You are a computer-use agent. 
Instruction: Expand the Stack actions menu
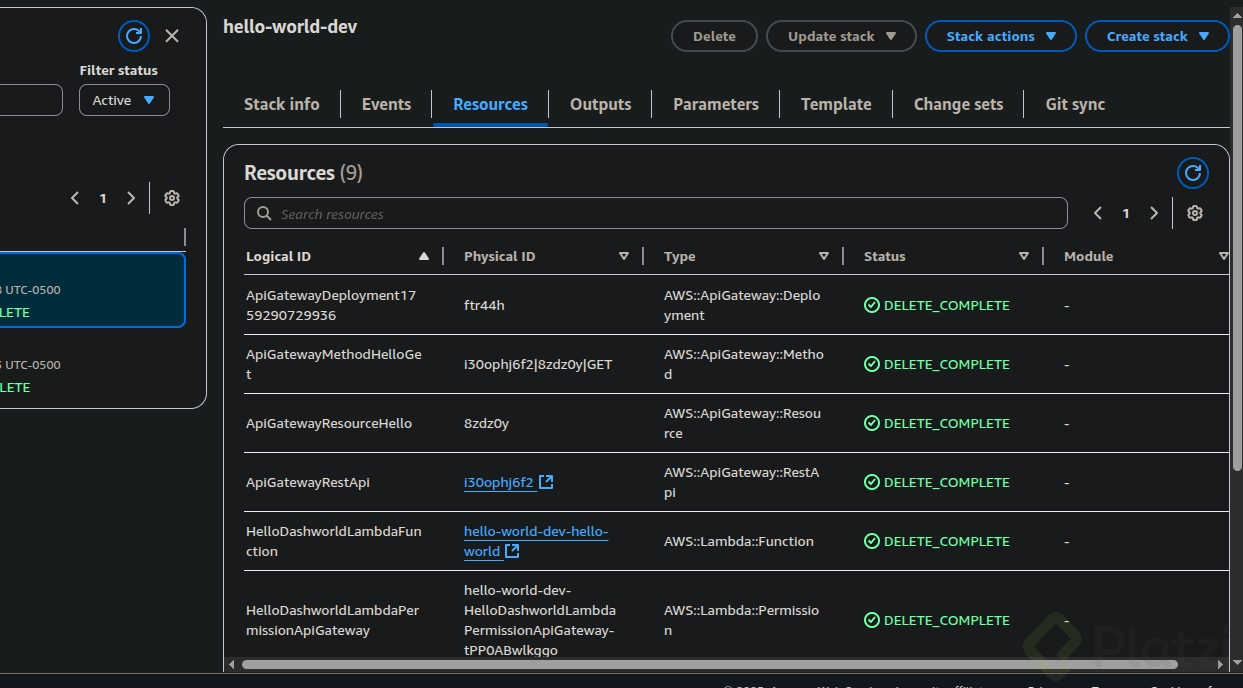pos(1000,36)
